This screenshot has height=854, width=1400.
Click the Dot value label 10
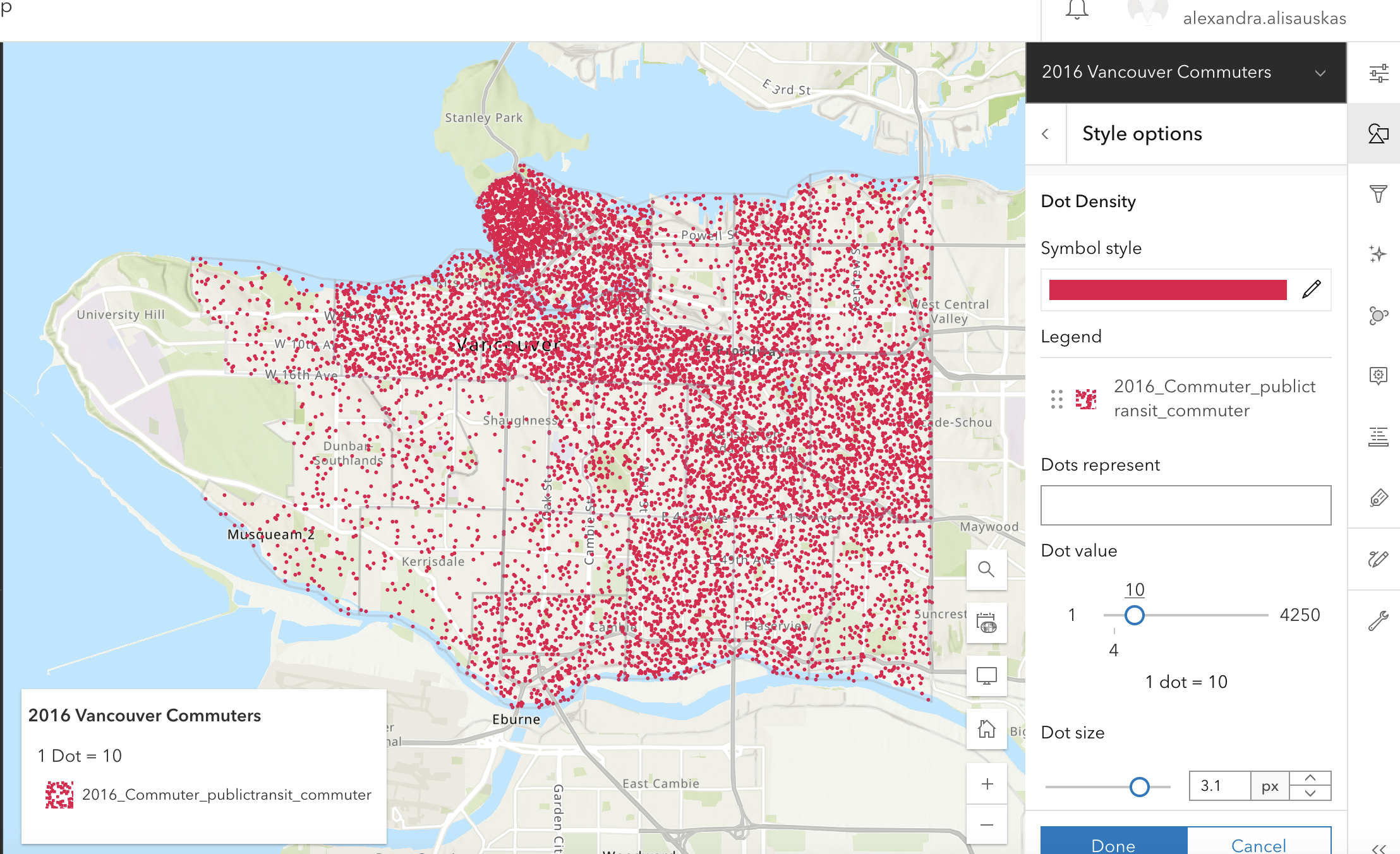(1135, 590)
